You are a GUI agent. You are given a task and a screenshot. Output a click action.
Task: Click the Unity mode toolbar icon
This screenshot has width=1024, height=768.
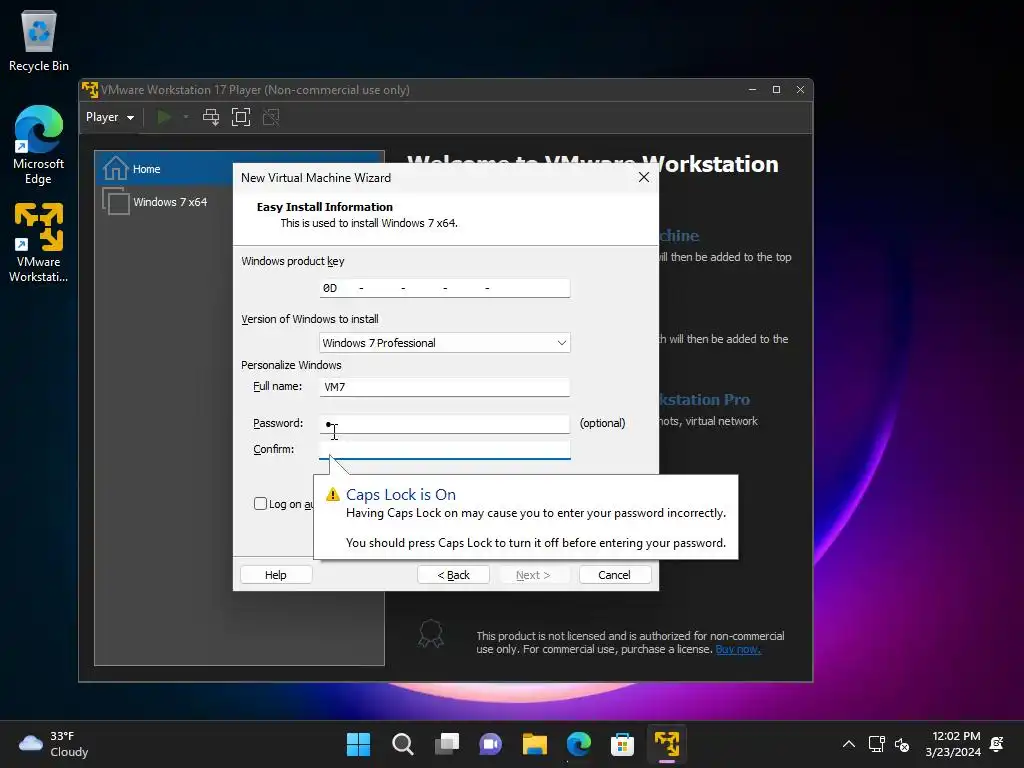271,117
